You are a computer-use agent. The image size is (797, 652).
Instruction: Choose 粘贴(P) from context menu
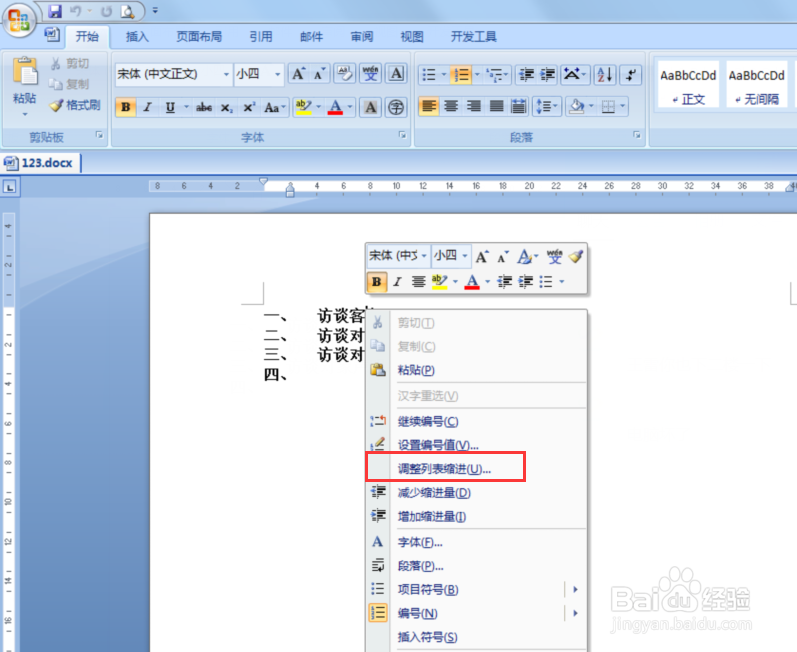coord(476,370)
